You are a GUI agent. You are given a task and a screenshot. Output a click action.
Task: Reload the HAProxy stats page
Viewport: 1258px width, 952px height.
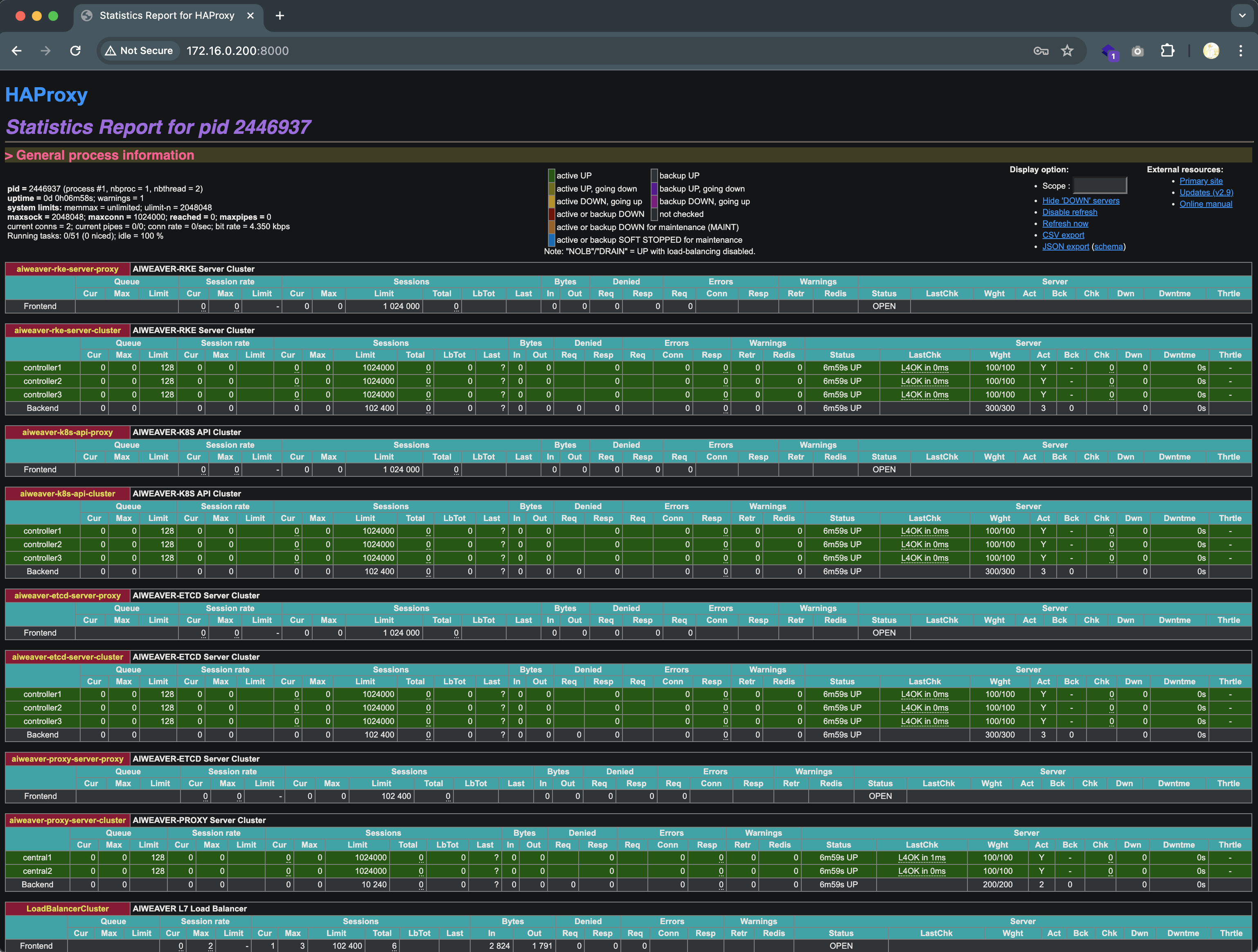75,51
